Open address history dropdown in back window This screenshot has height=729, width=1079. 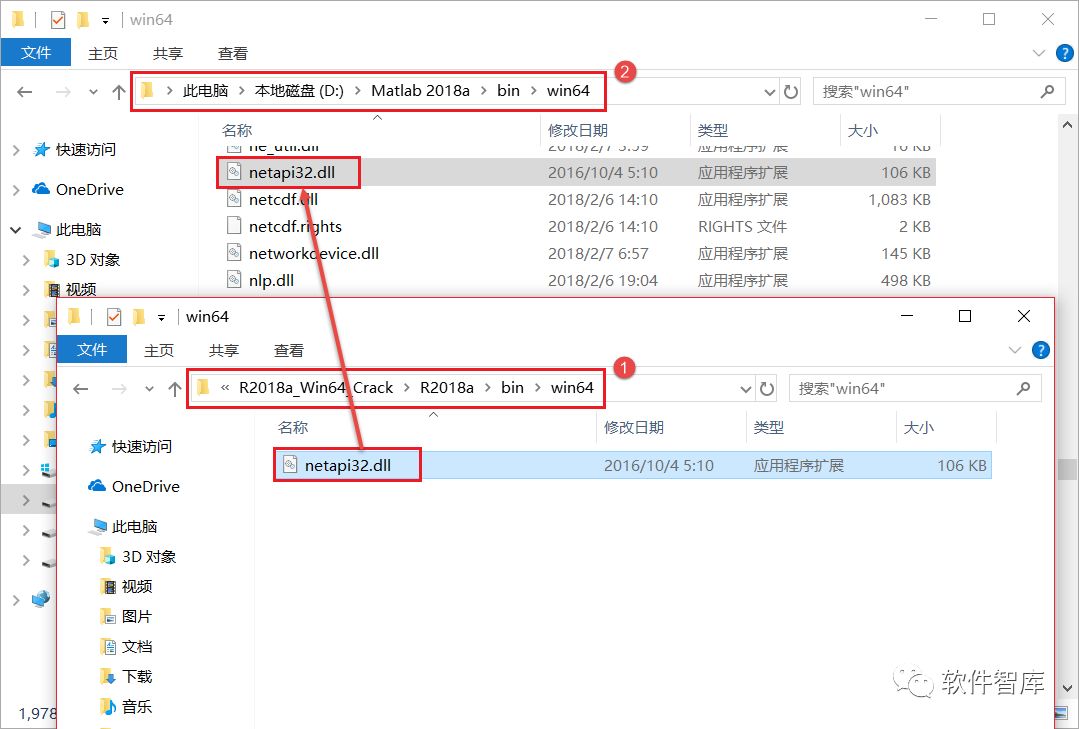click(770, 92)
